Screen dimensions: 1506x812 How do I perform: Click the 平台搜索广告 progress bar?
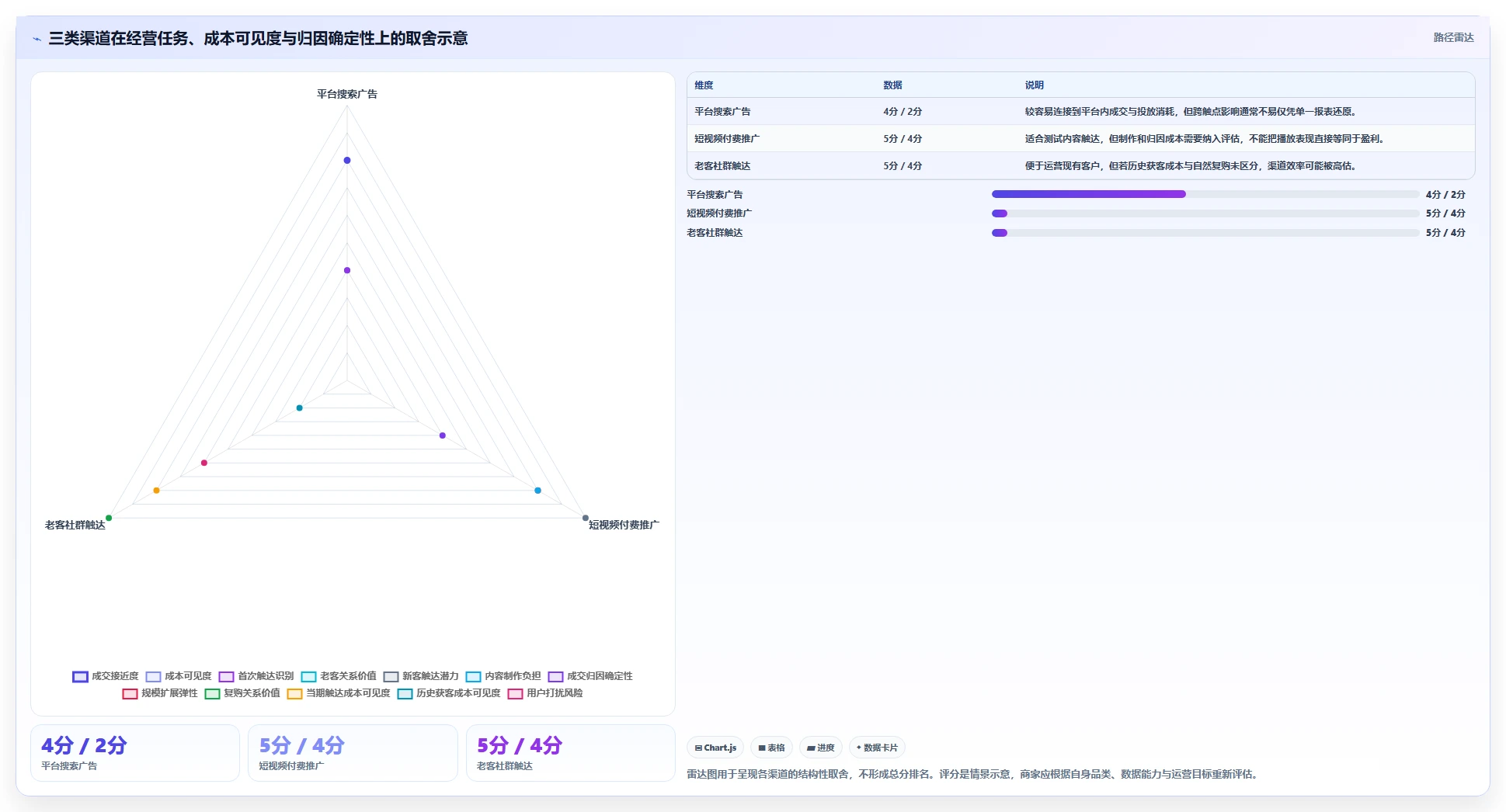(1205, 194)
